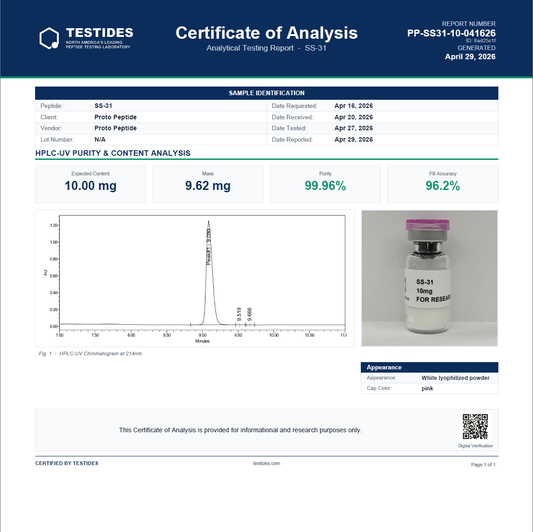Click the Digital Verification QR code
Screen dimensions: 533x532
coord(475,426)
